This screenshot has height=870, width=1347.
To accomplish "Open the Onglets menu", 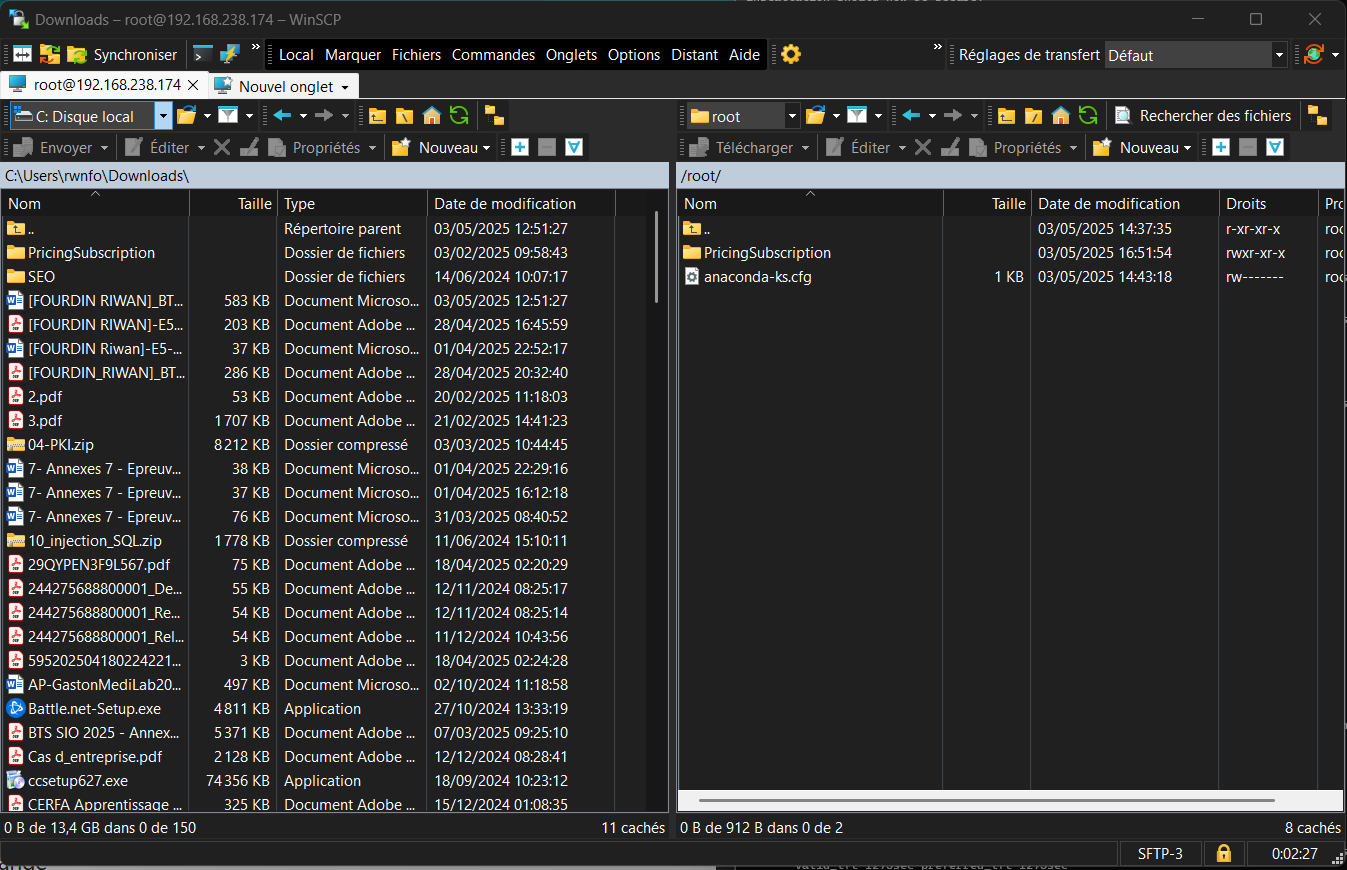I will pos(571,55).
